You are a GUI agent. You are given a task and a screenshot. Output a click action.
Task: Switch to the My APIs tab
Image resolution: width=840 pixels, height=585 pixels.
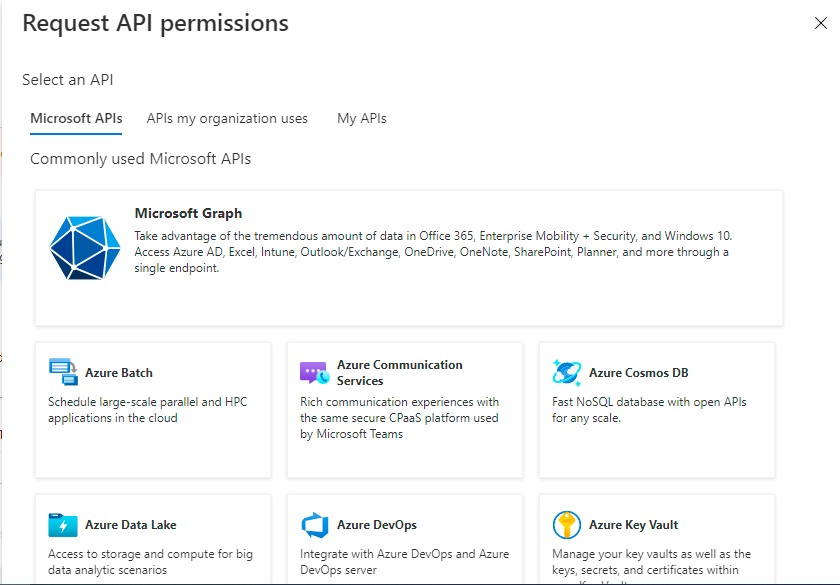[362, 118]
